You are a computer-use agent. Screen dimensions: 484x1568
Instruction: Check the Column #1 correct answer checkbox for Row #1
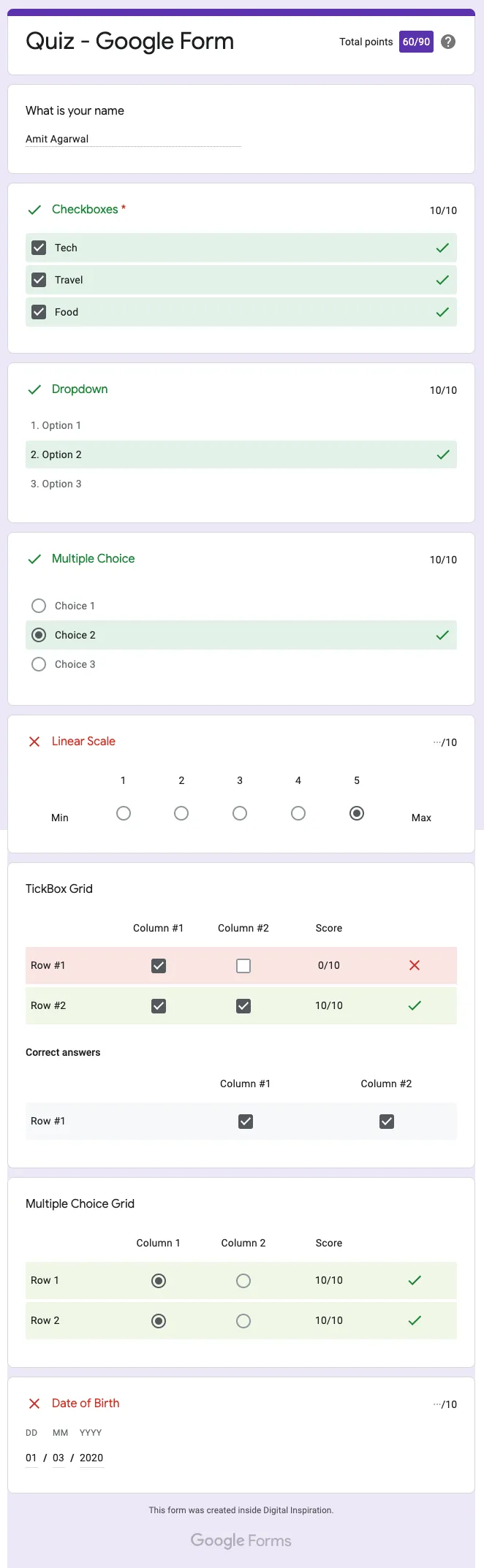tap(245, 1121)
